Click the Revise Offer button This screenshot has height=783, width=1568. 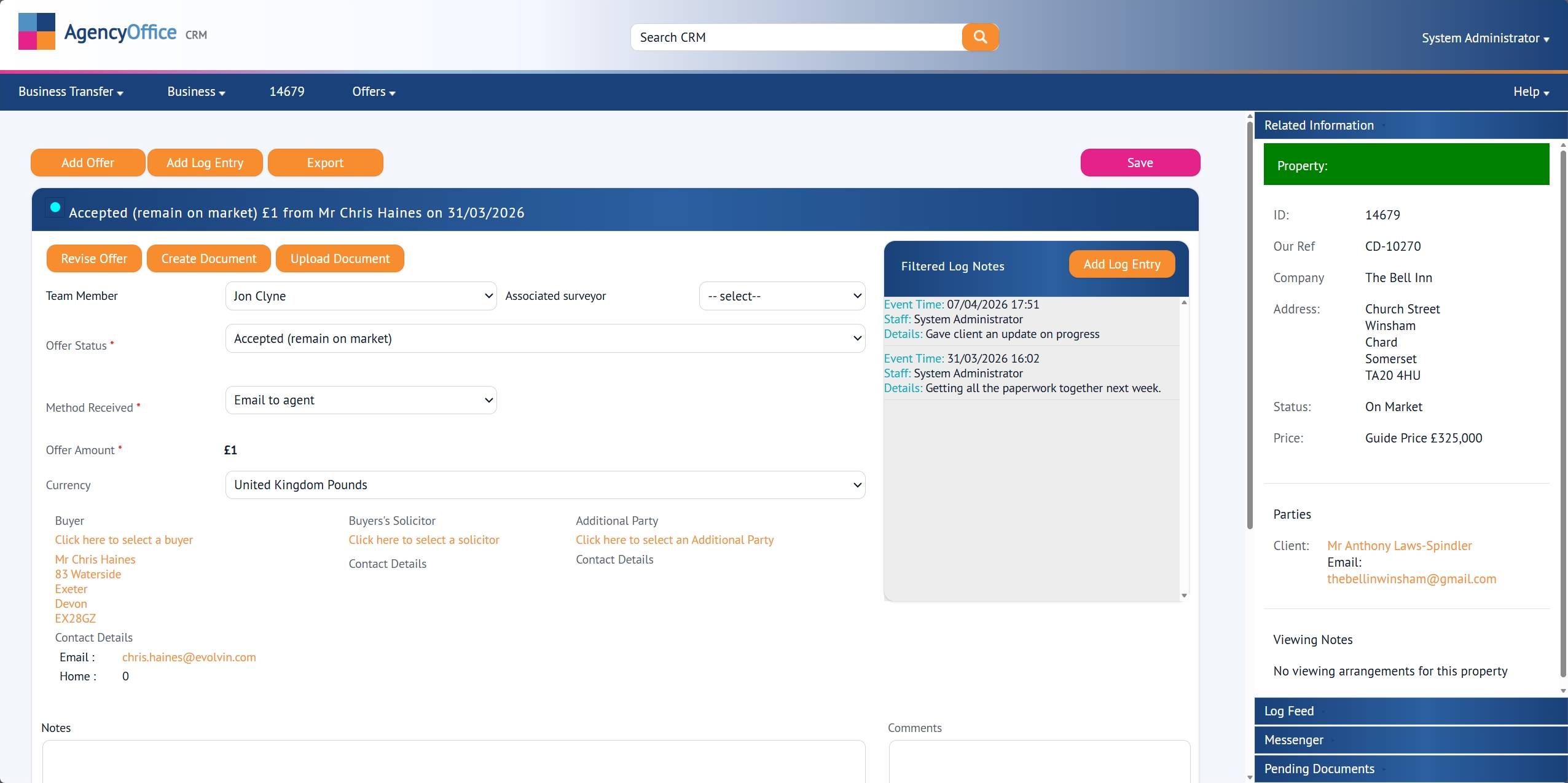click(x=94, y=258)
